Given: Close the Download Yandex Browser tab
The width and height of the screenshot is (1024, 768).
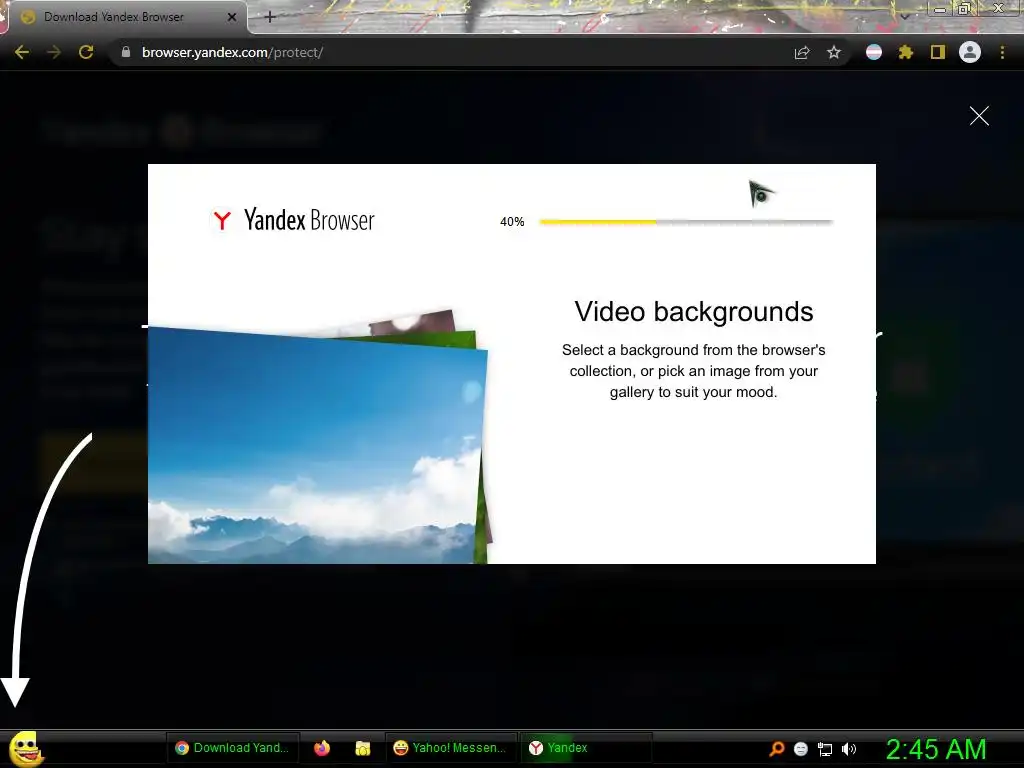Looking at the screenshot, I should [232, 17].
